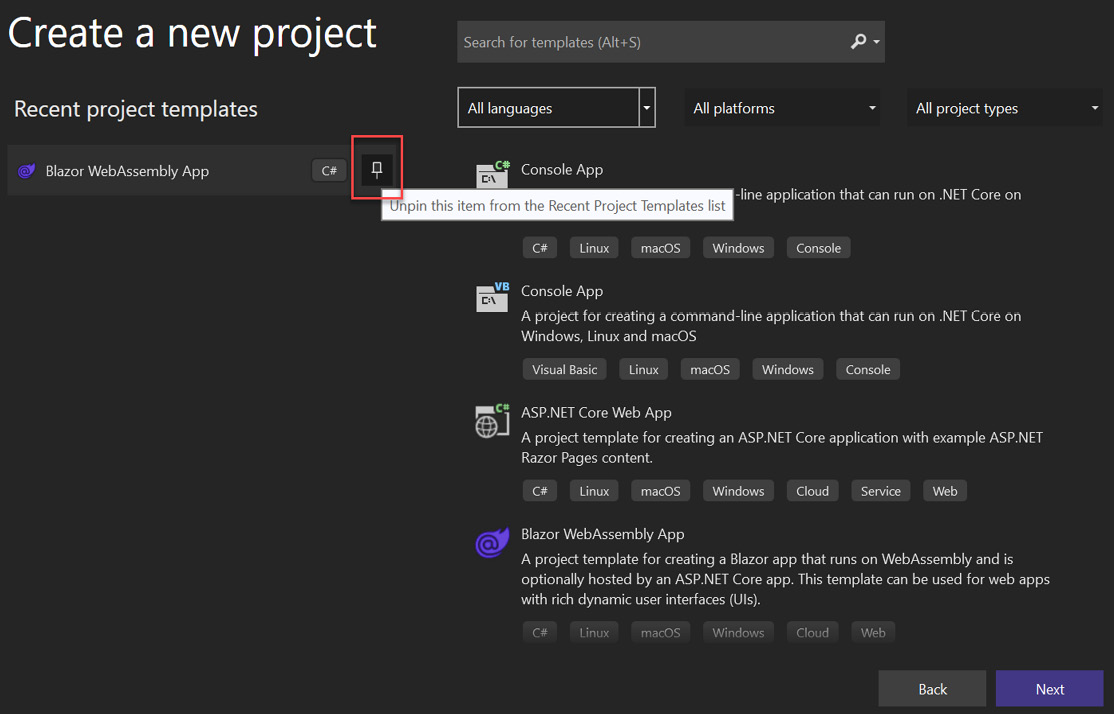The image size is (1114, 714).
Task: Click macOS tag under C# Console App
Action: coord(661,248)
